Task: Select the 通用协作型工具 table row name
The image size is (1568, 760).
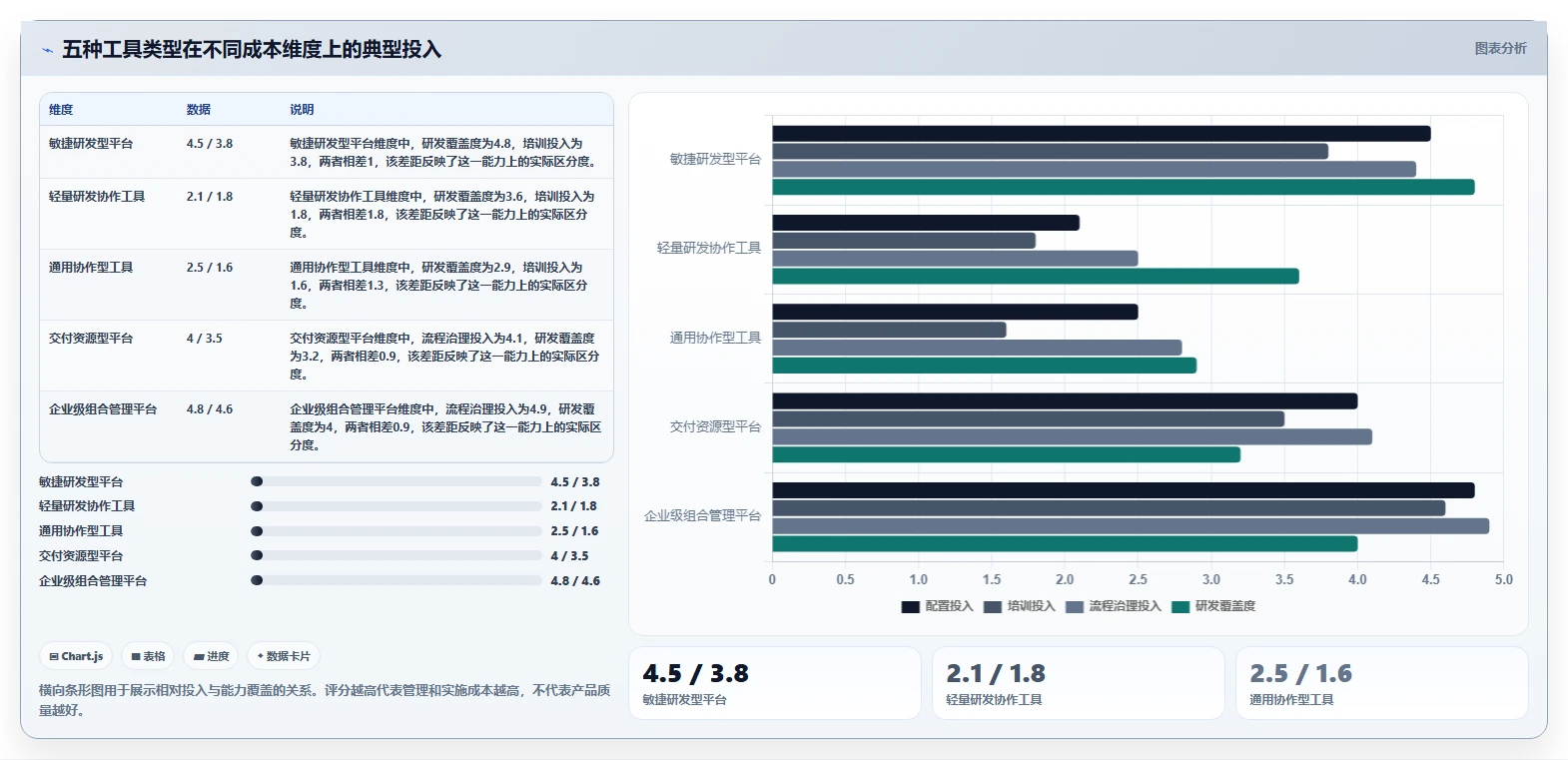Action: click(x=91, y=268)
